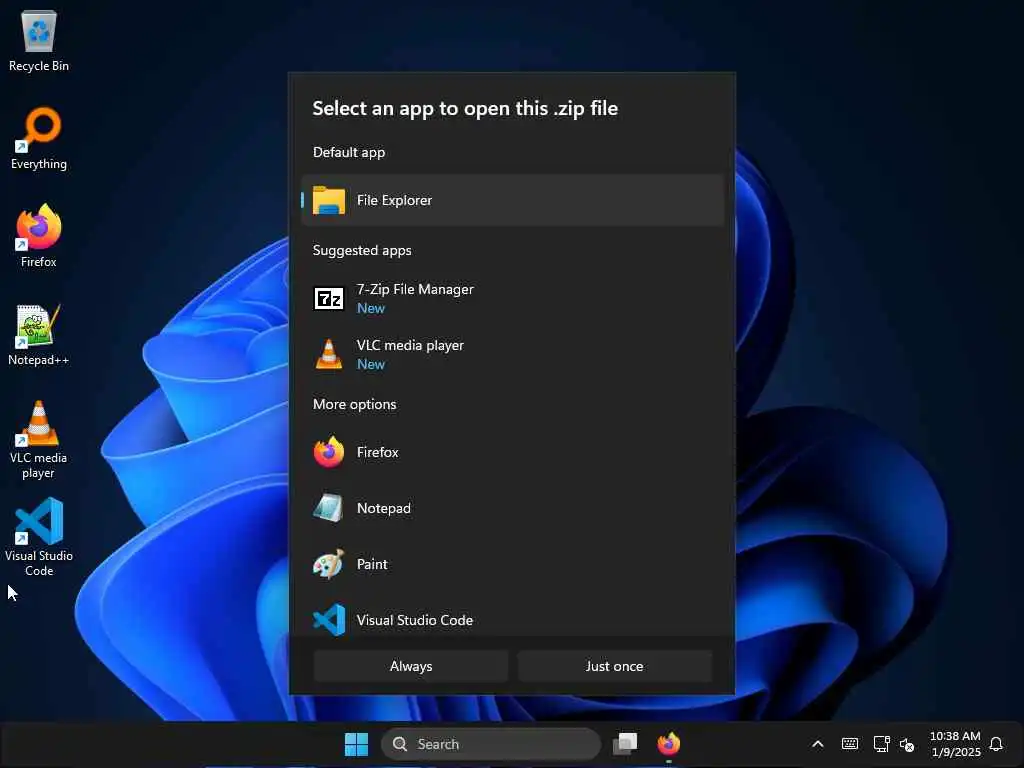
Task: Open the Recycle Bin desktop icon
Action: point(39,40)
